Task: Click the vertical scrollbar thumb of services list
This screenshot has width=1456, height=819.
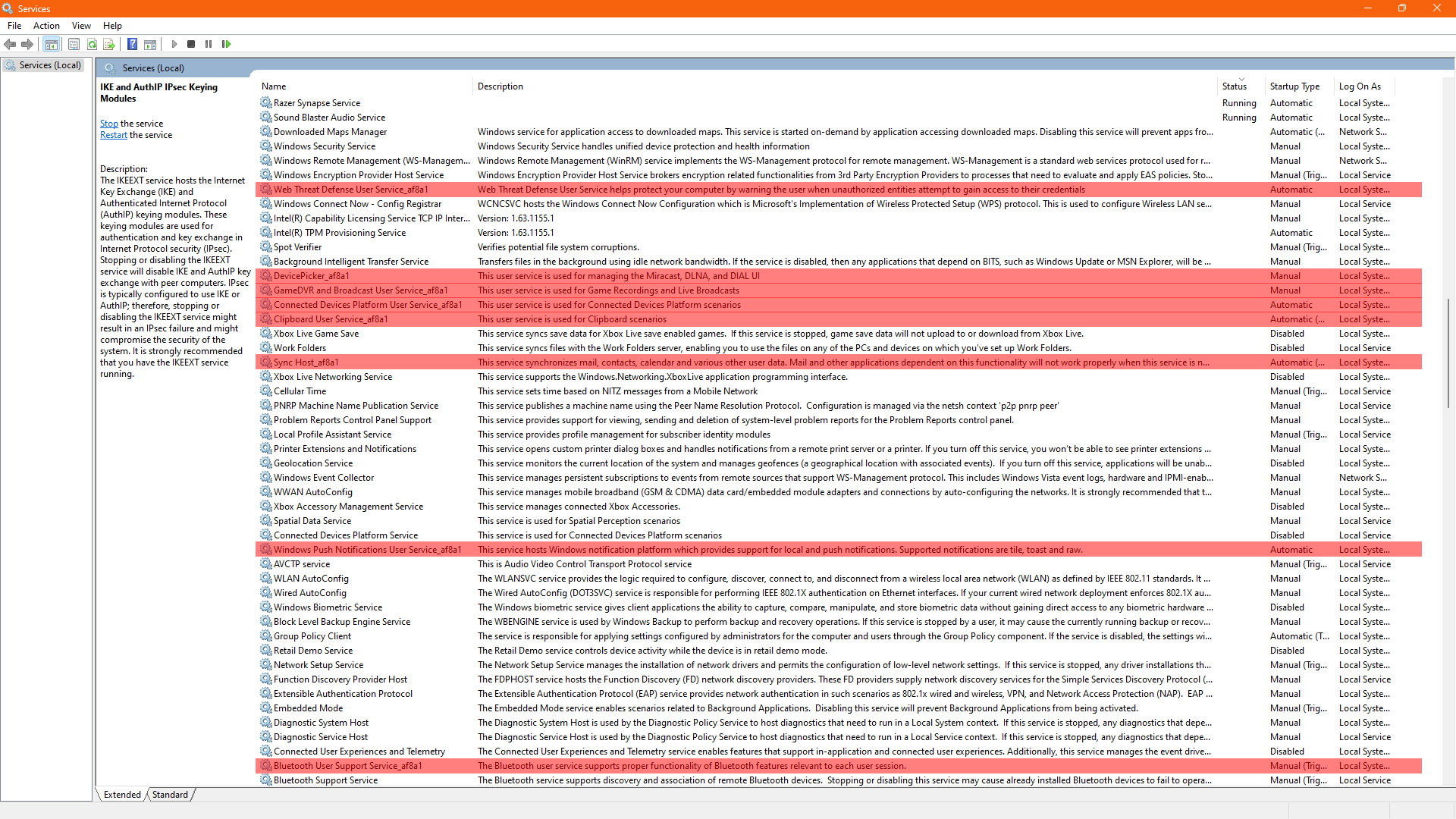Action: point(1448,353)
